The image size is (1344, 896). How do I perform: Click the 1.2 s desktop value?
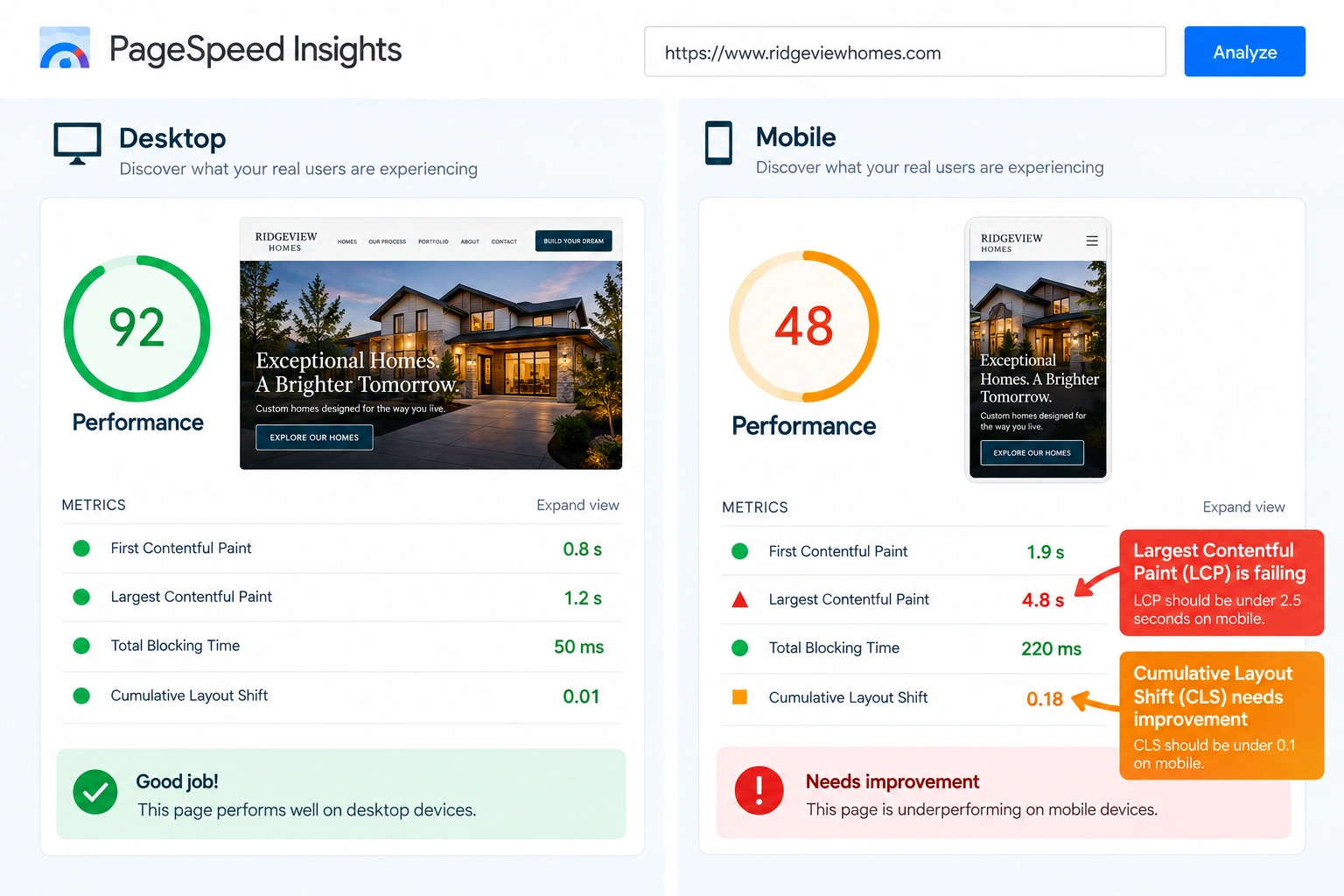pyautogui.click(x=583, y=598)
